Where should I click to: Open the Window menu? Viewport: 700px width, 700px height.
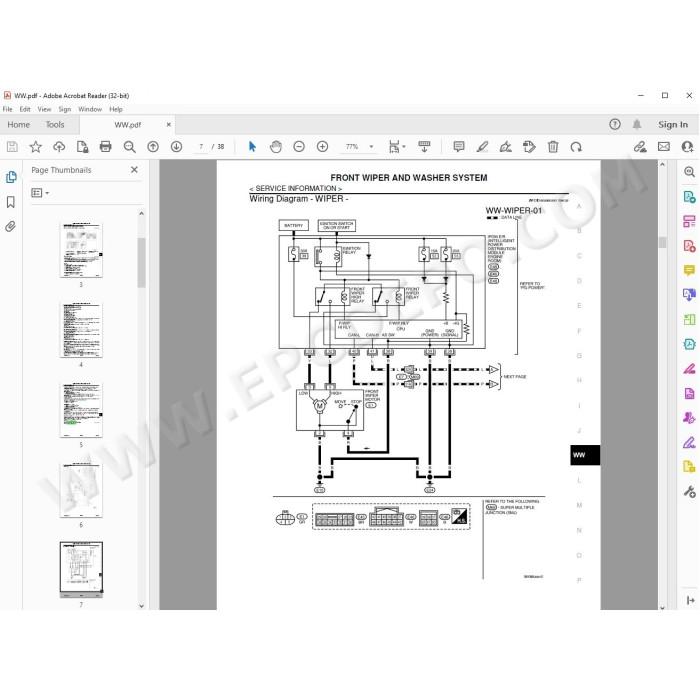pyautogui.click(x=90, y=109)
